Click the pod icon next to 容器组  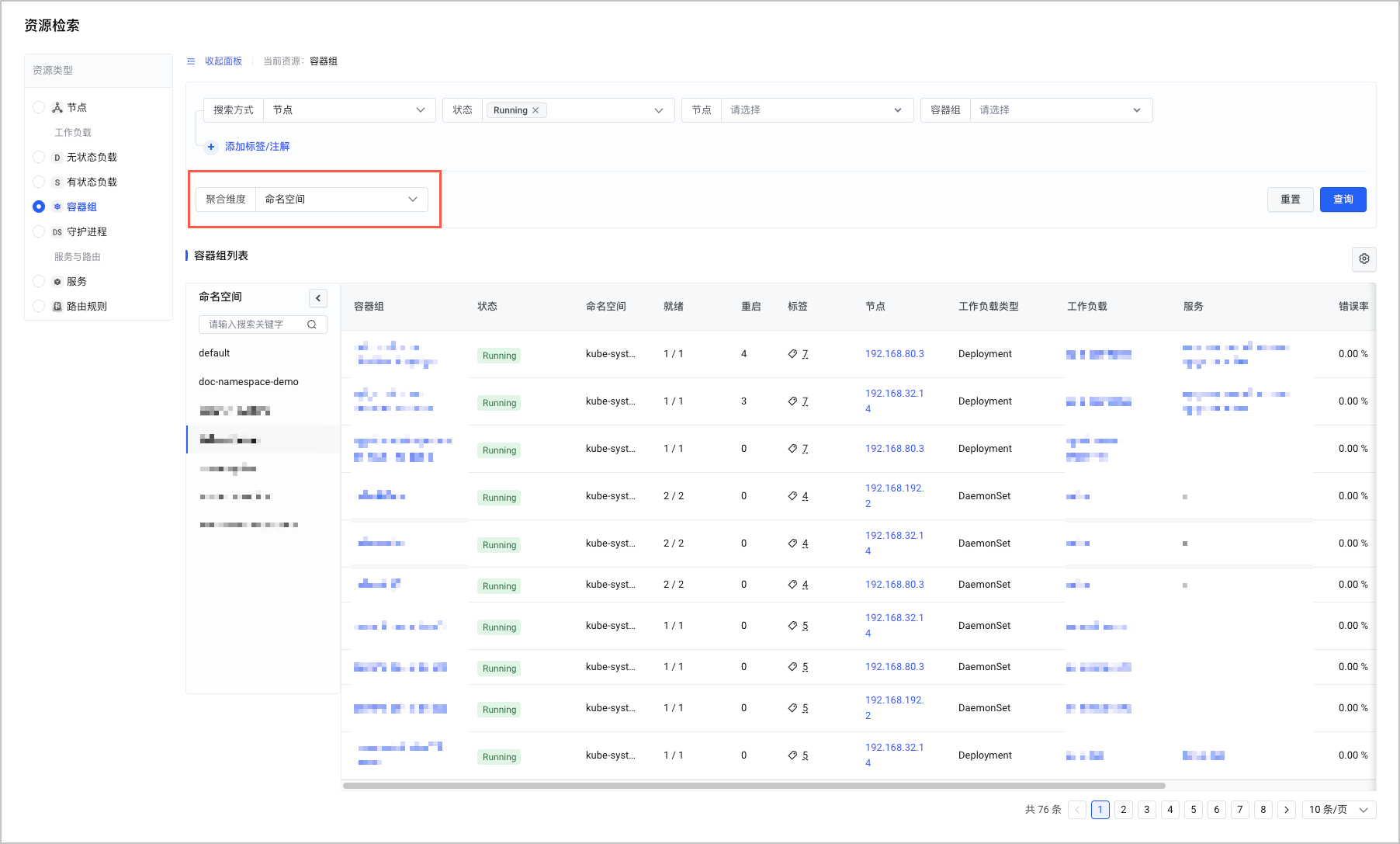pos(57,207)
